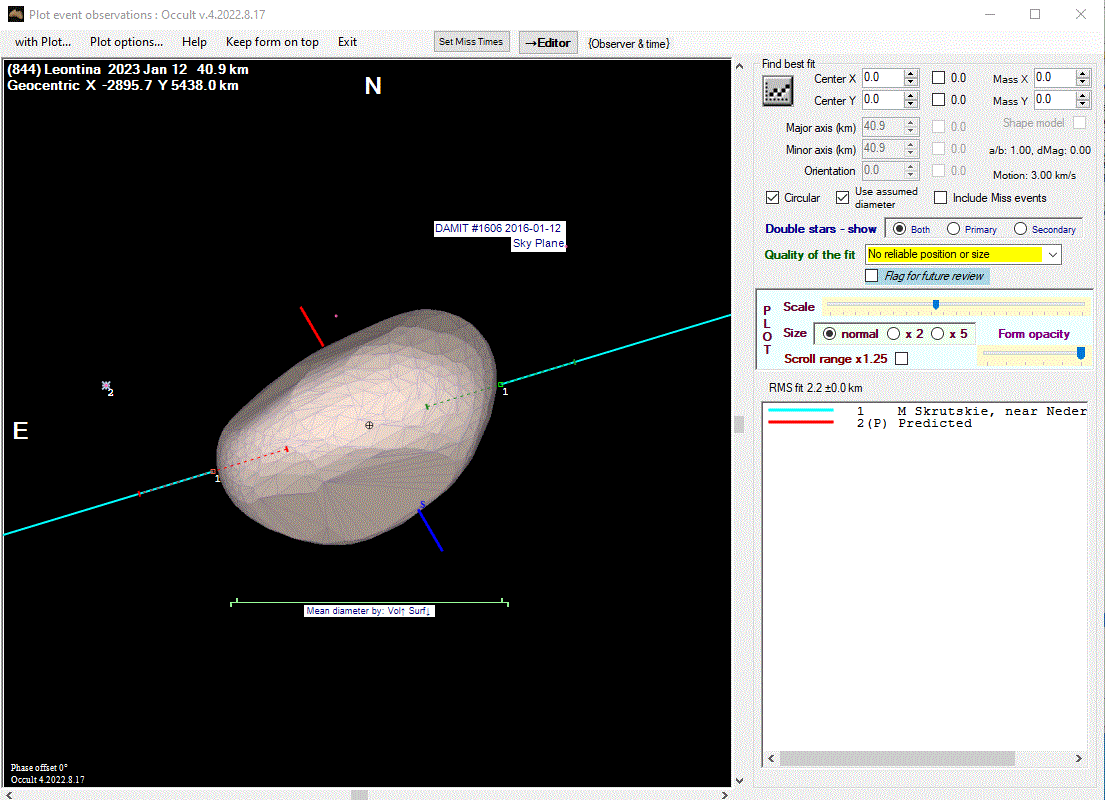This screenshot has height=800, width=1105.
Task: Check the Center X fix checkbox
Action: [939, 78]
